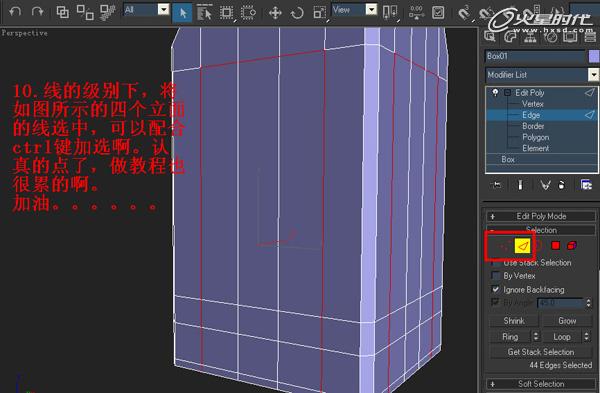Switch to the Motion command panel tab

point(551,36)
